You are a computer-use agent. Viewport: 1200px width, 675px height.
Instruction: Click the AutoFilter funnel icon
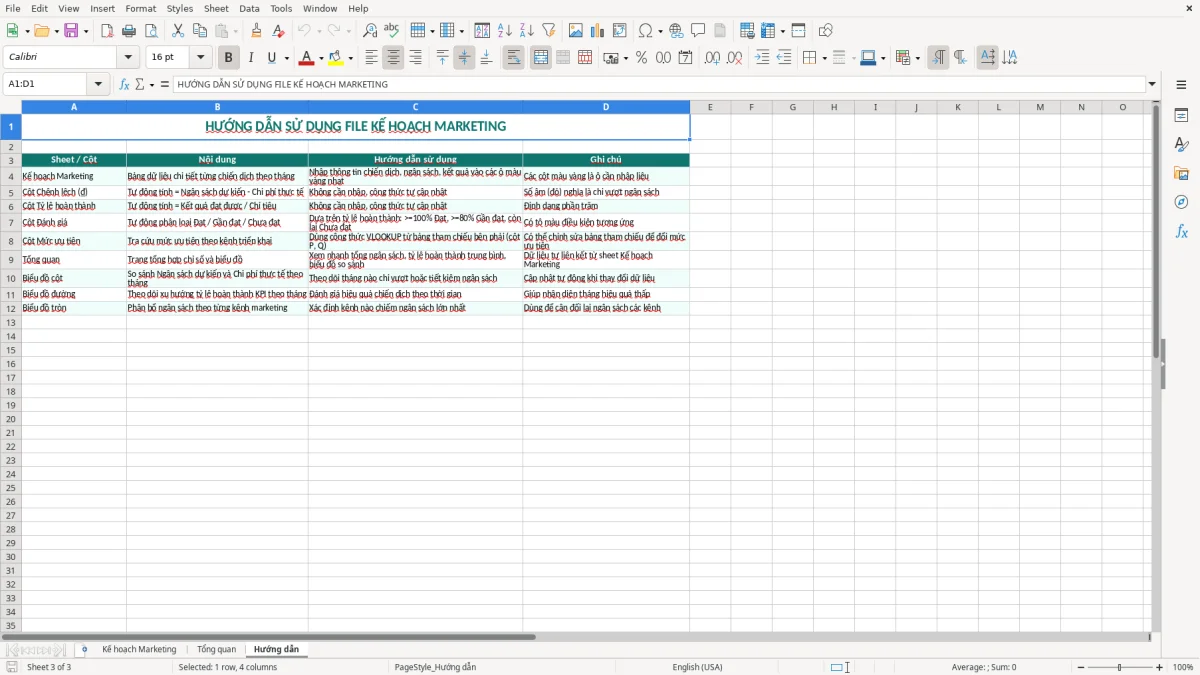pyautogui.click(x=549, y=31)
